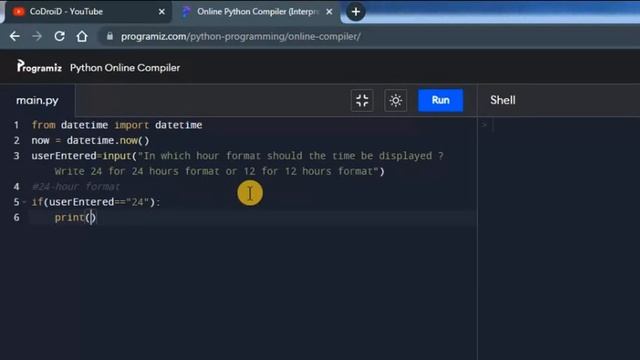This screenshot has height=360, width=640.
Task: Click the 'if(userEntered=="24"):' line
Action: (96, 202)
